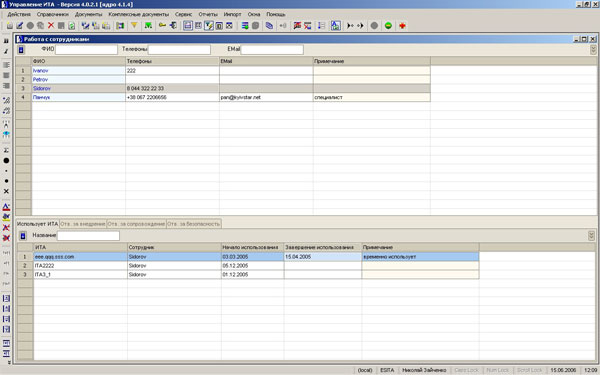Click the exit door arrow toolbar icon
The image size is (600, 375).
pyautogui.click(x=173, y=25)
